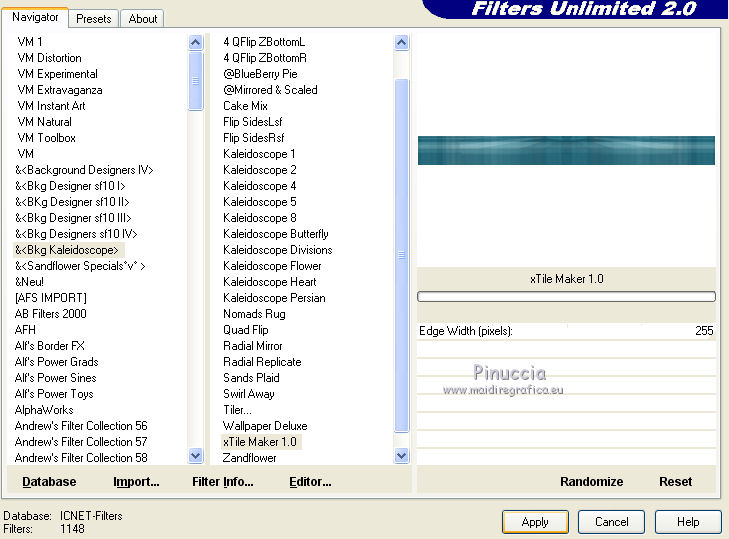Choose Swirl Away filter

(248, 393)
